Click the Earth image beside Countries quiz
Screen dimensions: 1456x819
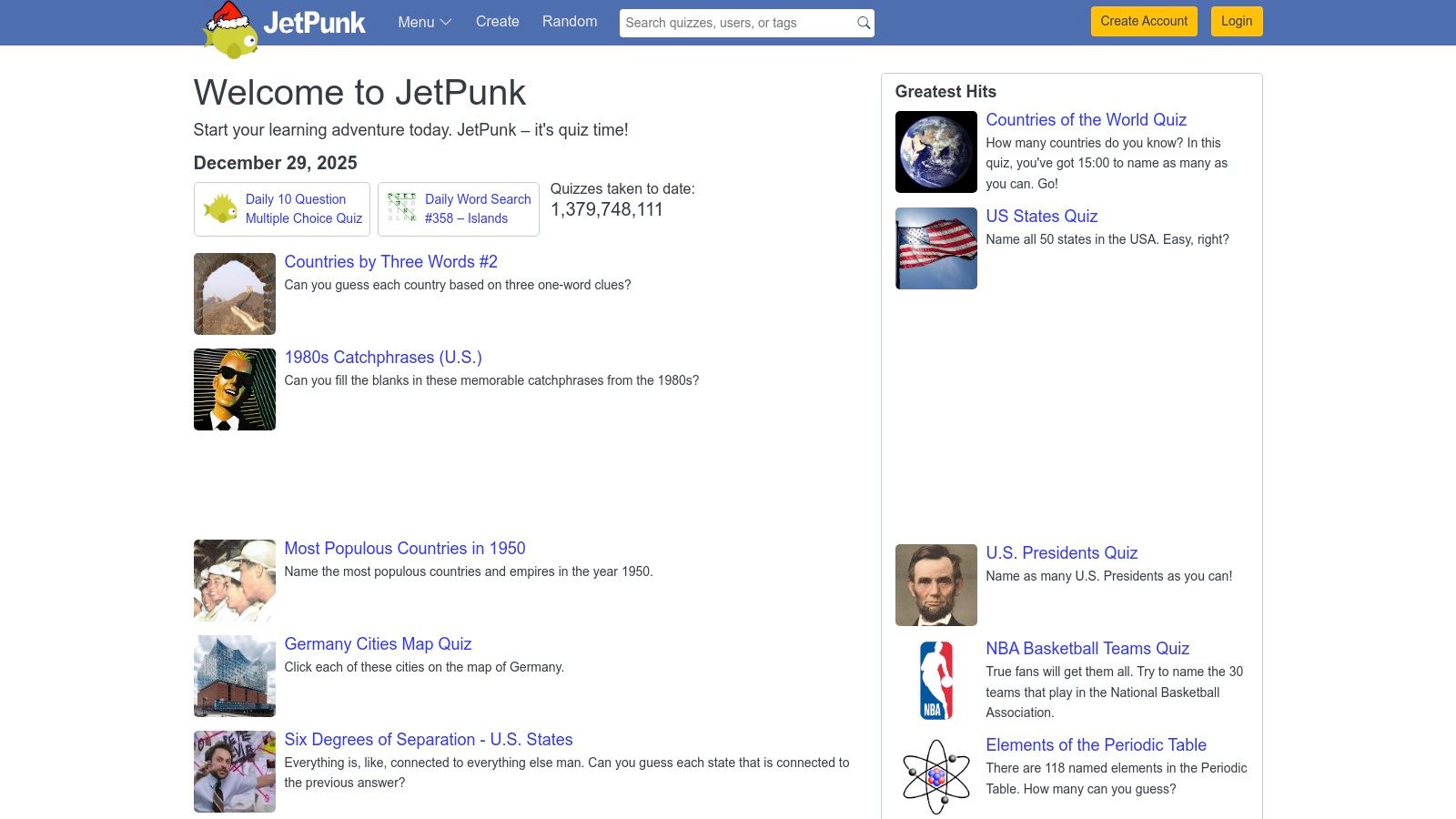point(935,151)
